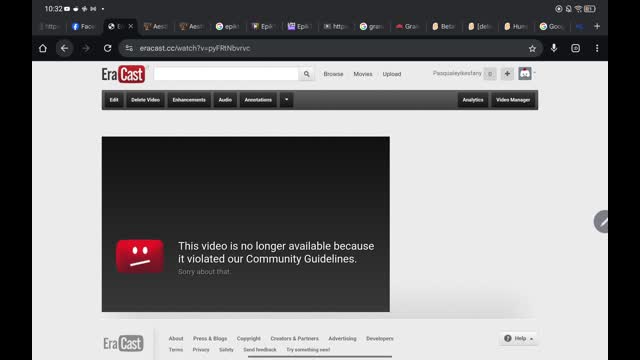Click the browser forward arrow
This screenshot has height=360, width=640.
point(86,48)
